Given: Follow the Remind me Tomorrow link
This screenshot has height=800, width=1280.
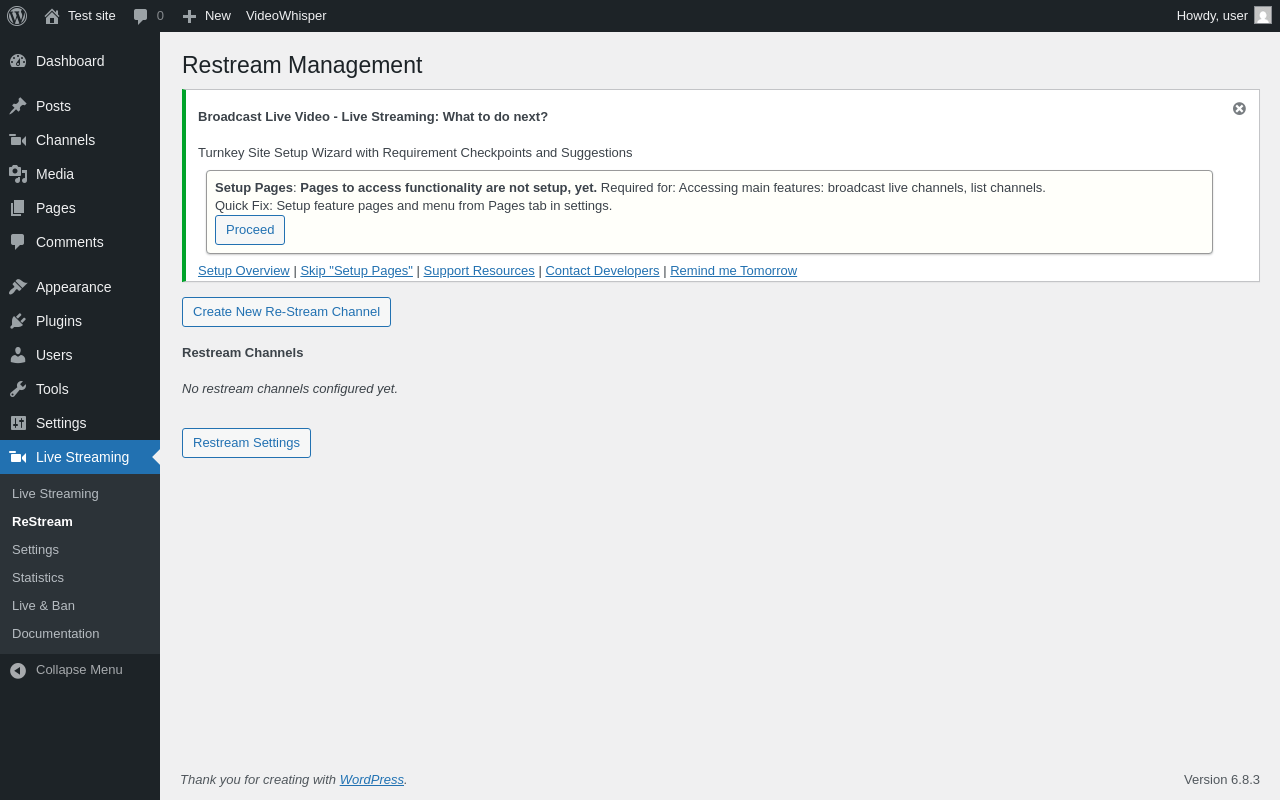Looking at the screenshot, I should click(x=733, y=271).
